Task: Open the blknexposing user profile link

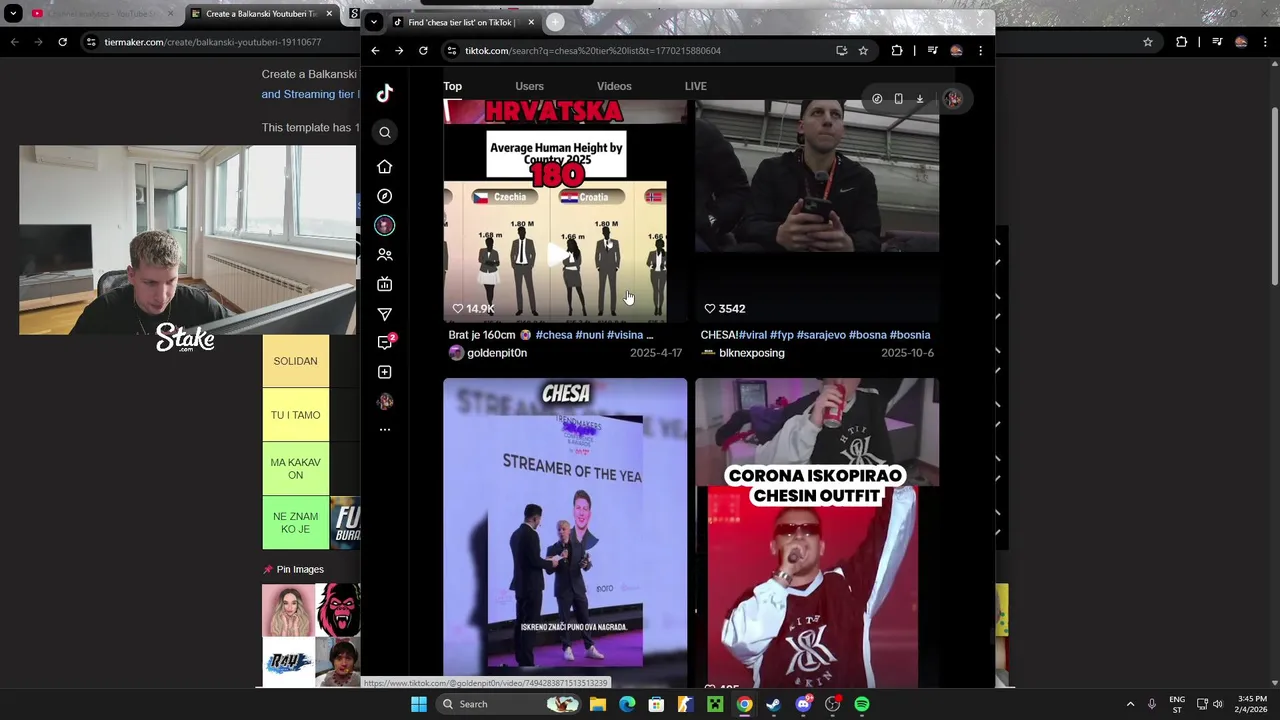Action: click(x=752, y=353)
